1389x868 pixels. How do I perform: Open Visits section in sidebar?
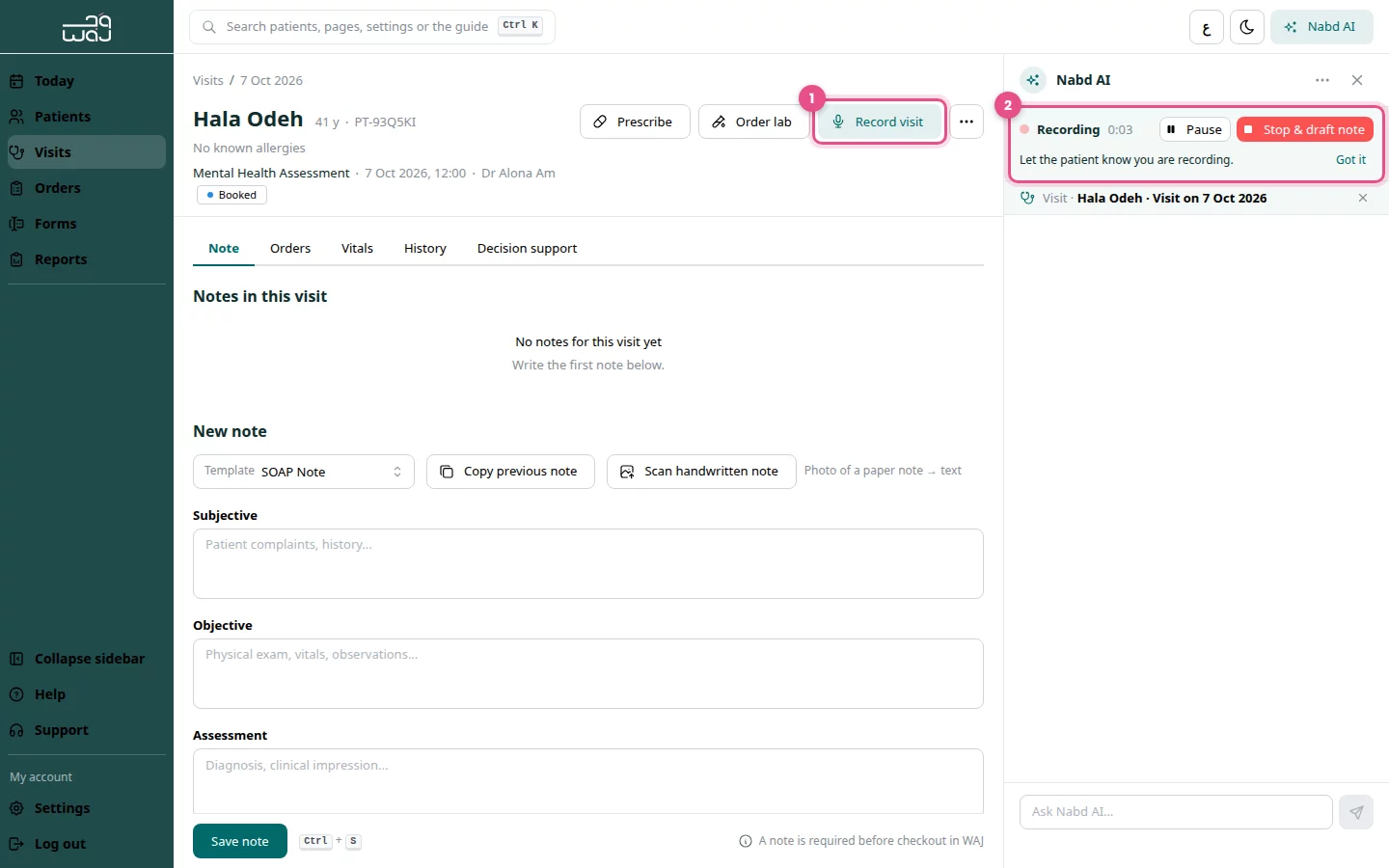tap(87, 152)
